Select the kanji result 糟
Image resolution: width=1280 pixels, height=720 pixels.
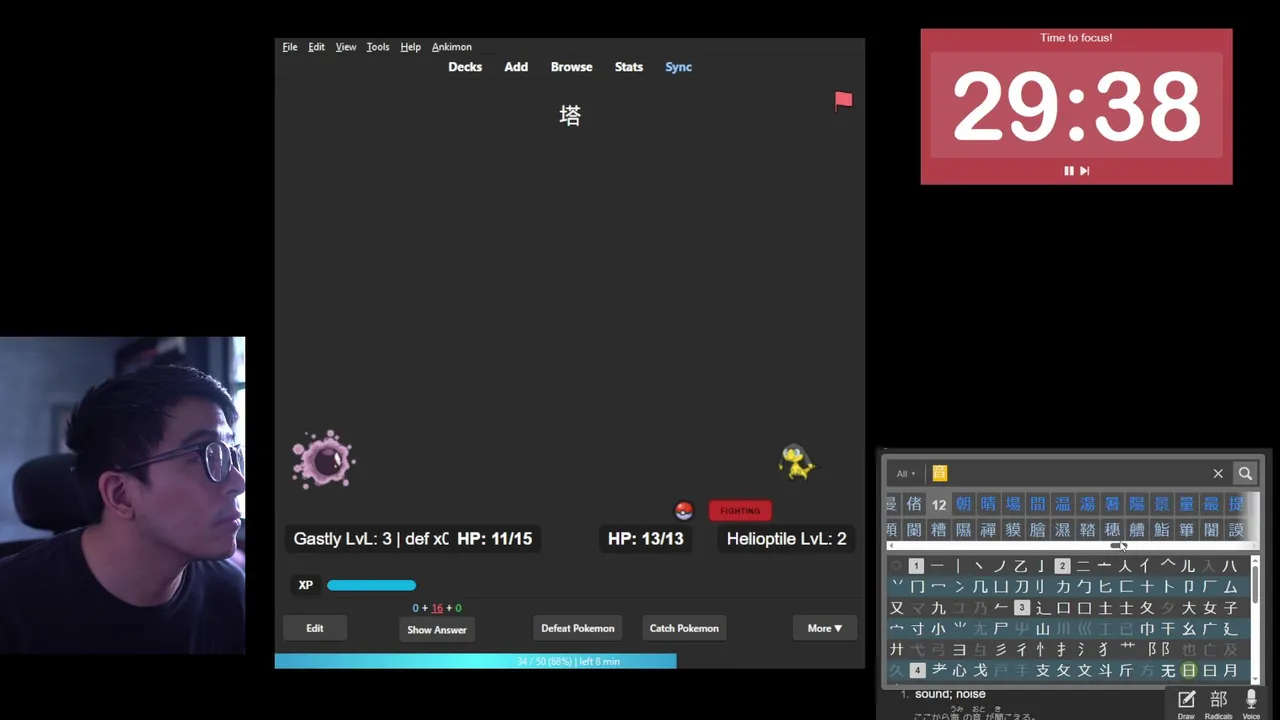(x=939, y=530)
